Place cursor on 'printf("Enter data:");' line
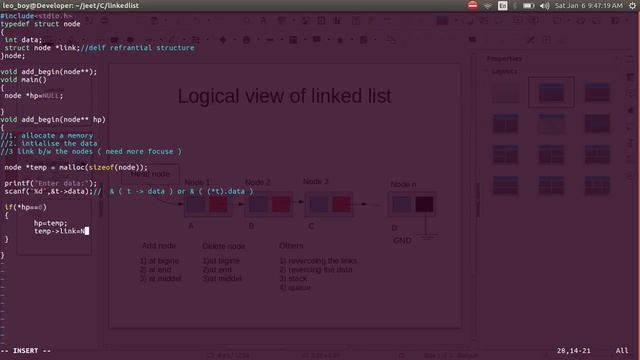This screenshot has width=640, height=360. click(x=51, y=184)
